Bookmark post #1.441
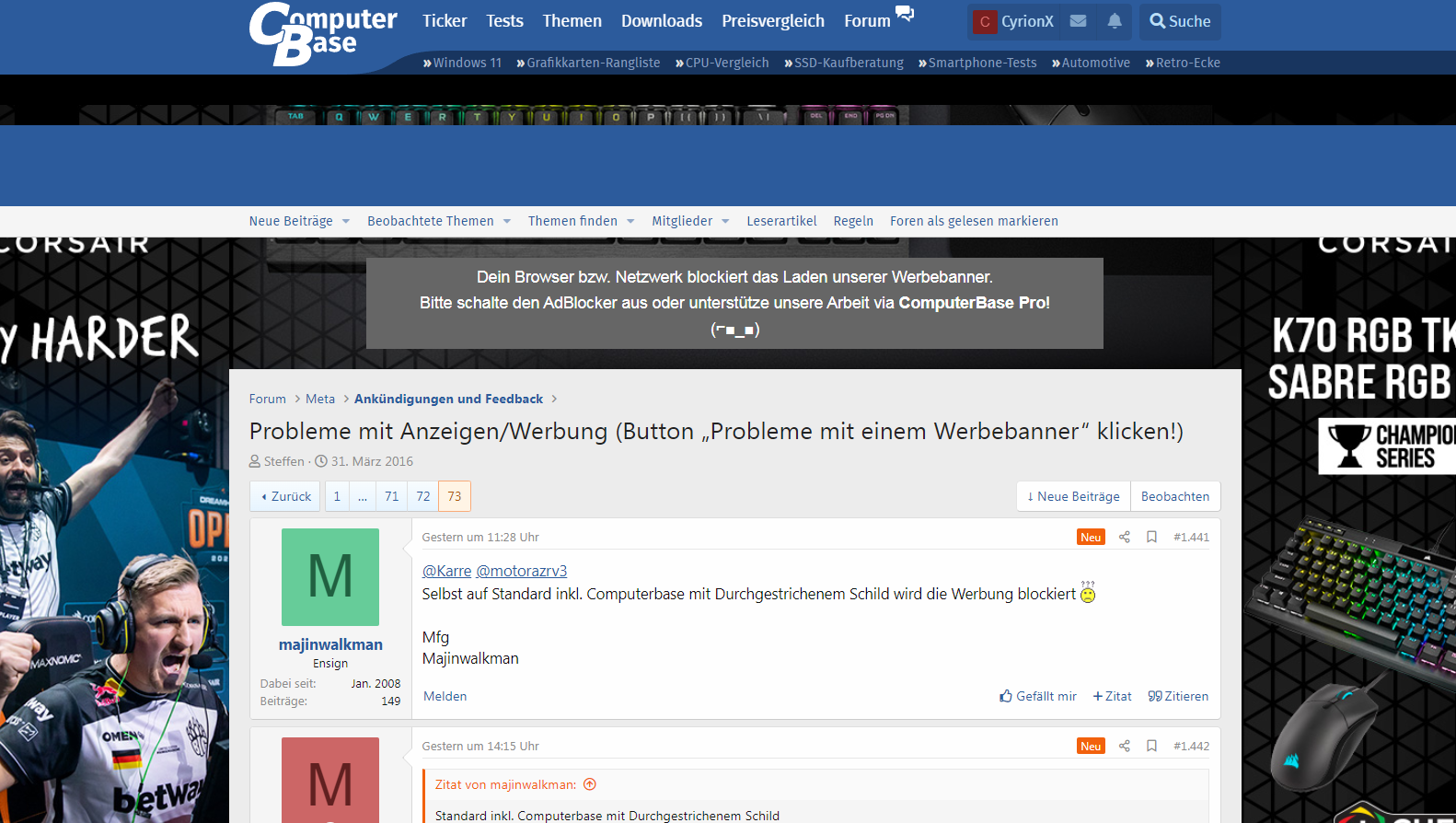The image size is (1456, 823). [x=1151, y=537]
